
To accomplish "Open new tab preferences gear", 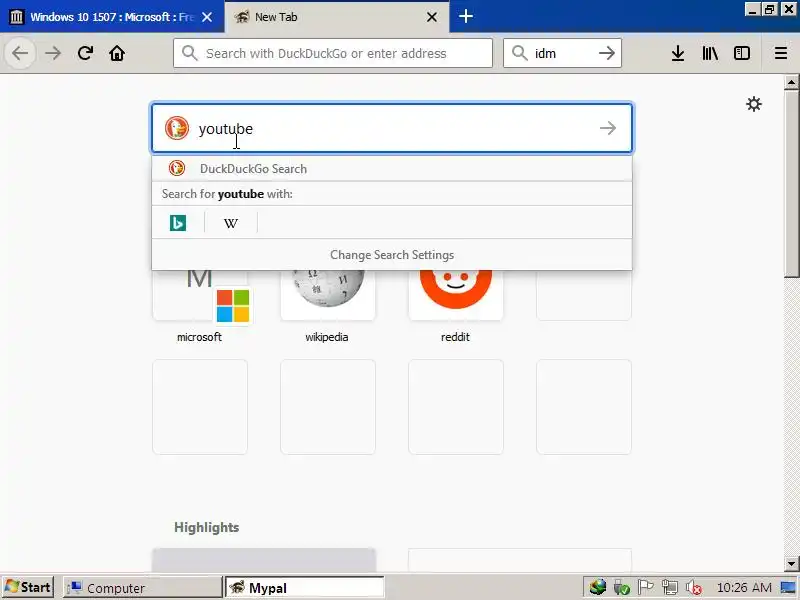I will pos(754,104).
